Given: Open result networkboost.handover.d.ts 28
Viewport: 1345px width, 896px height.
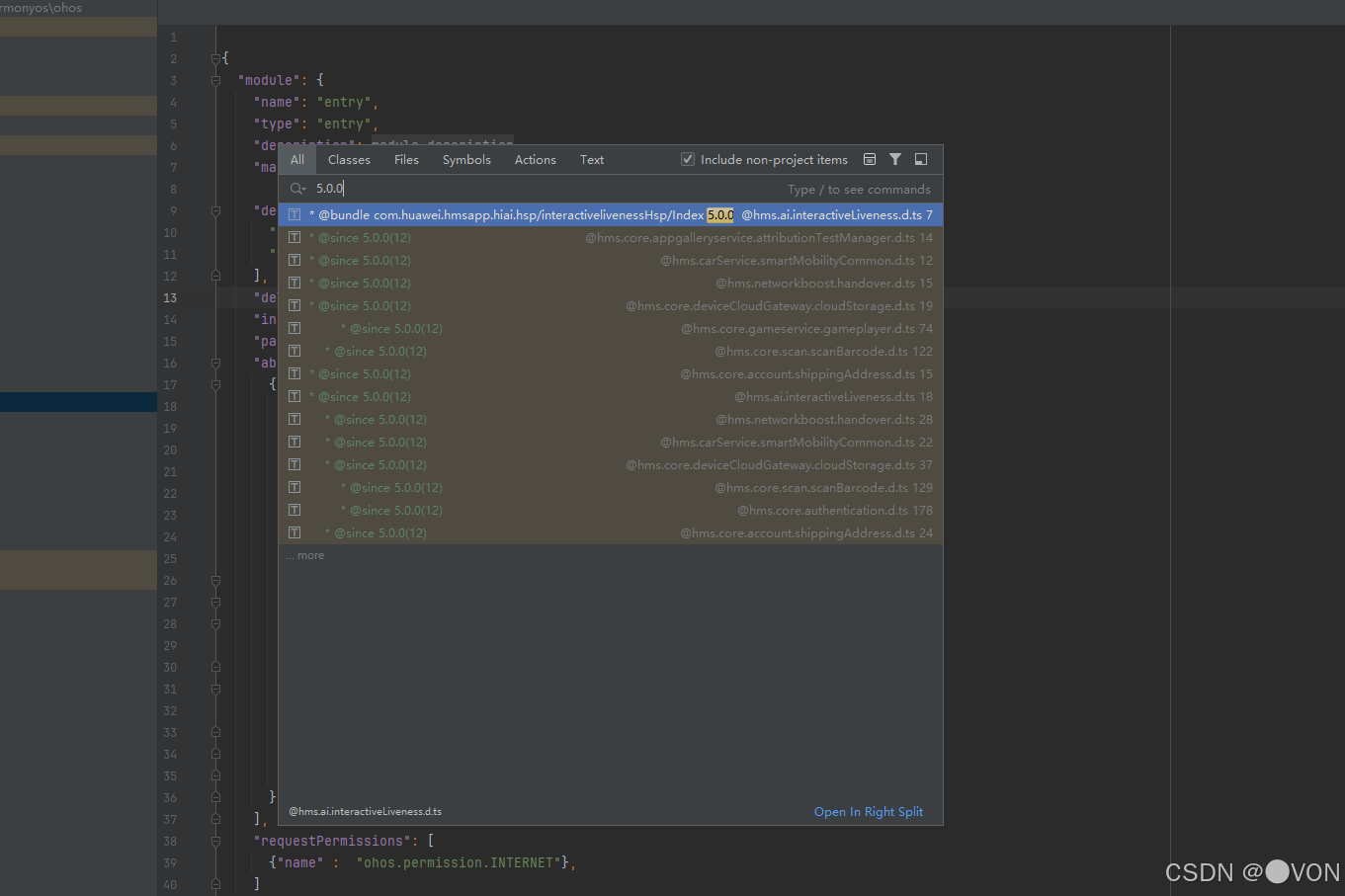Looking at the screenshot, I should pyautogui.click(x=611, y=420).
